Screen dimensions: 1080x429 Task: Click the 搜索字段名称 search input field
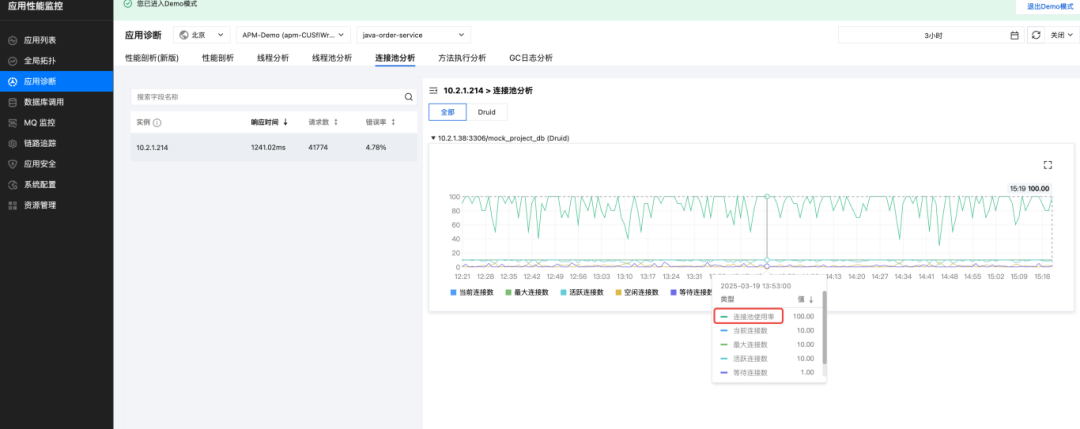point(269,97)
